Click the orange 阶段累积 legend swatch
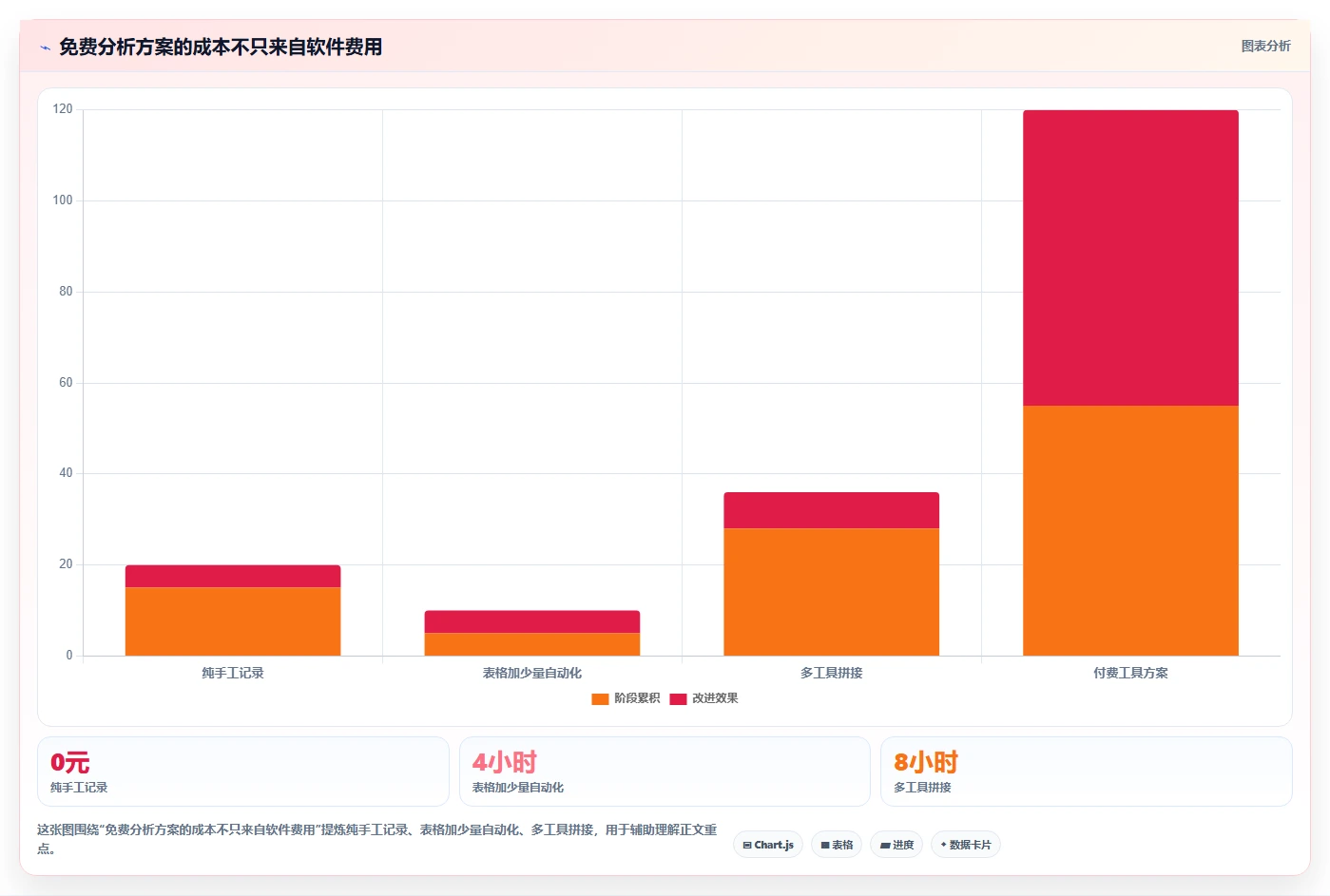 pos(600,699)
